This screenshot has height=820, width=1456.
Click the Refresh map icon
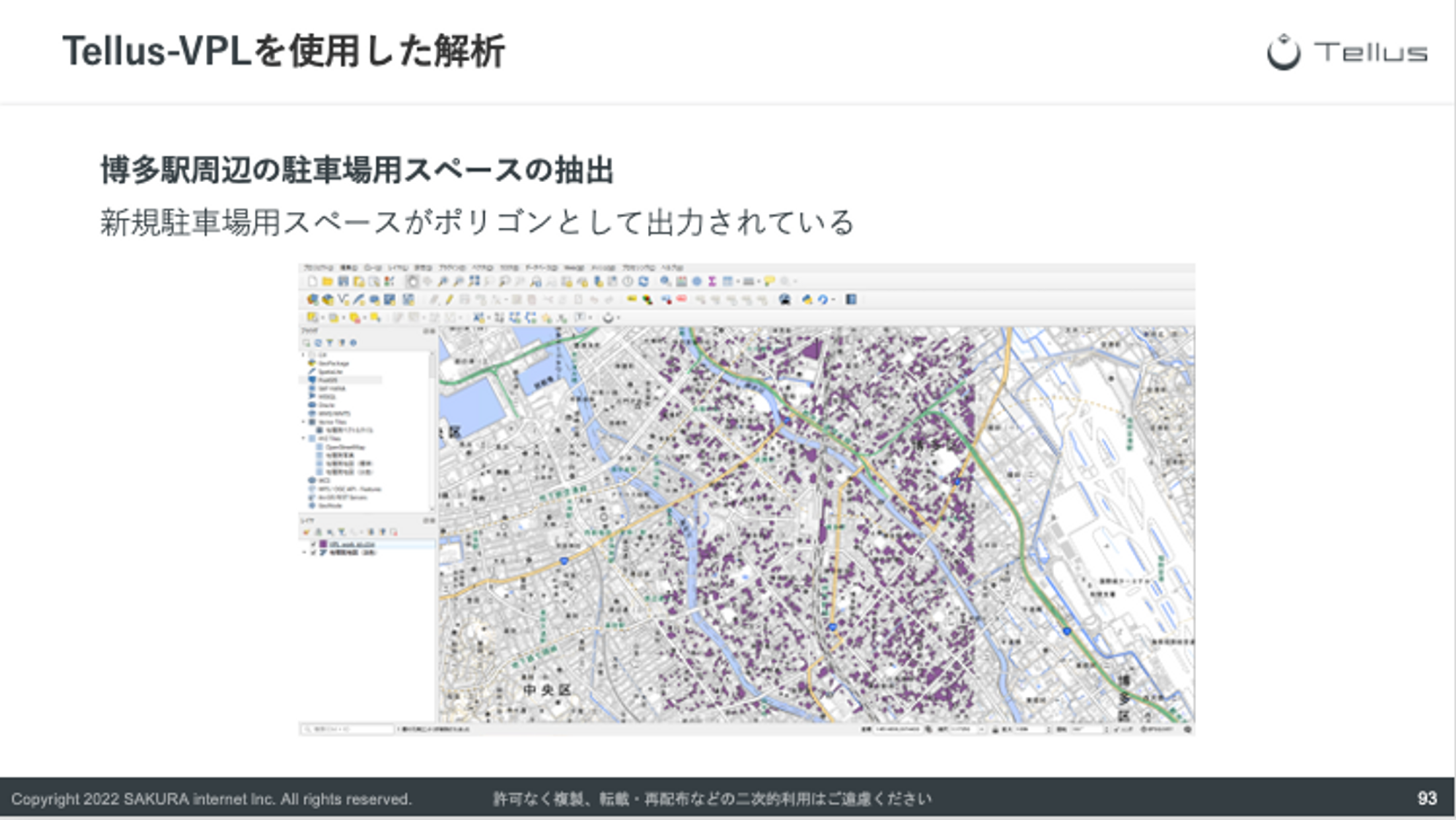click(x=644, y=281)
